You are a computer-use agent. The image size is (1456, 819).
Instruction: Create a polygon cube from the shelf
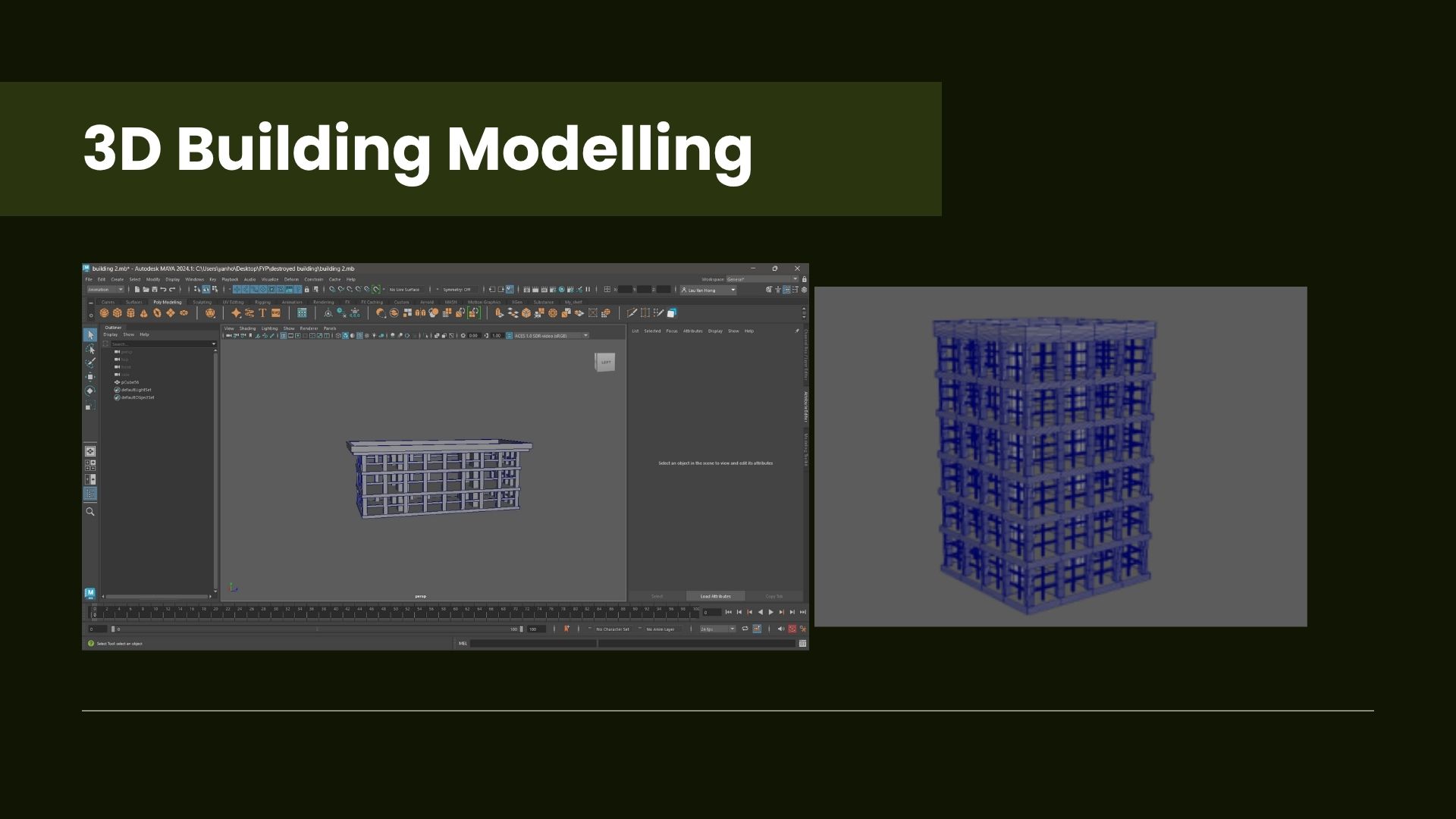click(118, 313)
